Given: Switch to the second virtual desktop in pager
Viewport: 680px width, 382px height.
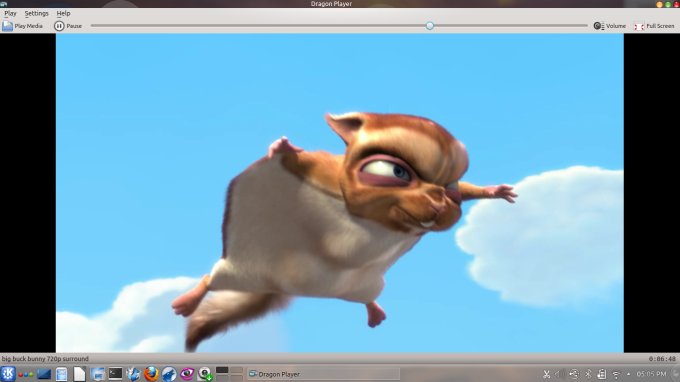Looking at the screenshot, I should 236,370.
